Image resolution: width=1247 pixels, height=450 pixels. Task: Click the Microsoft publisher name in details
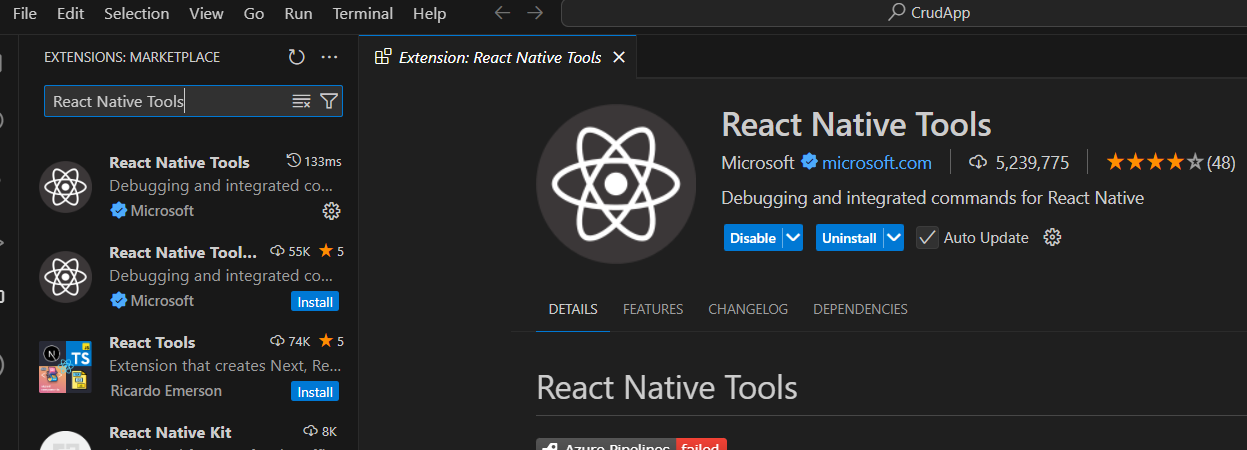758,162
